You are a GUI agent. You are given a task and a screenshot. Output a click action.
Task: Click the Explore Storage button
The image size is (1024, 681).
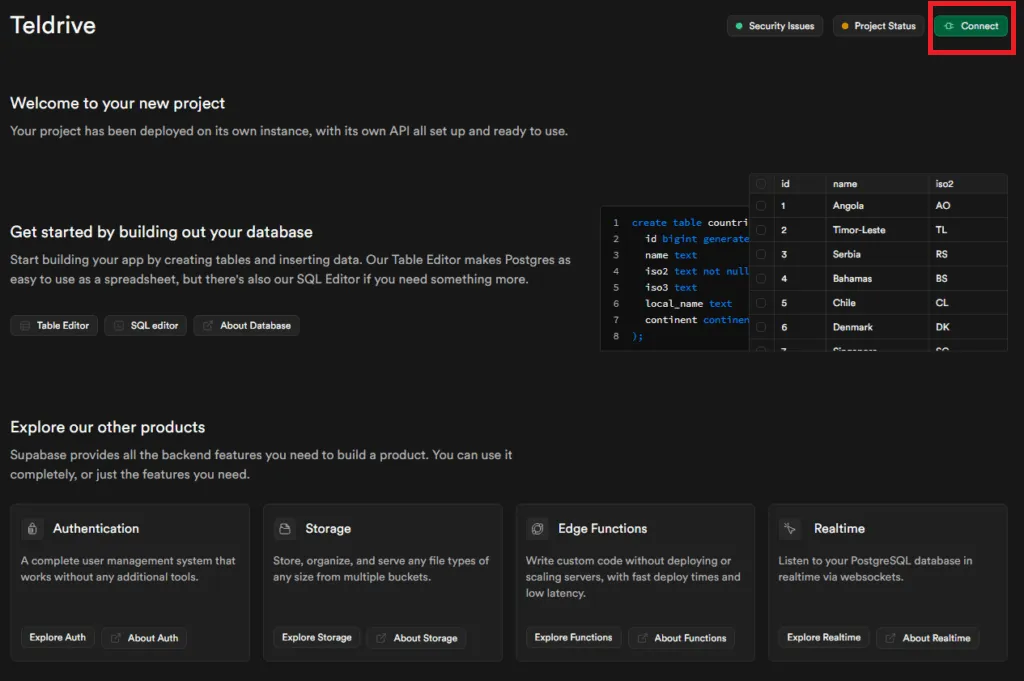point(316,638)
